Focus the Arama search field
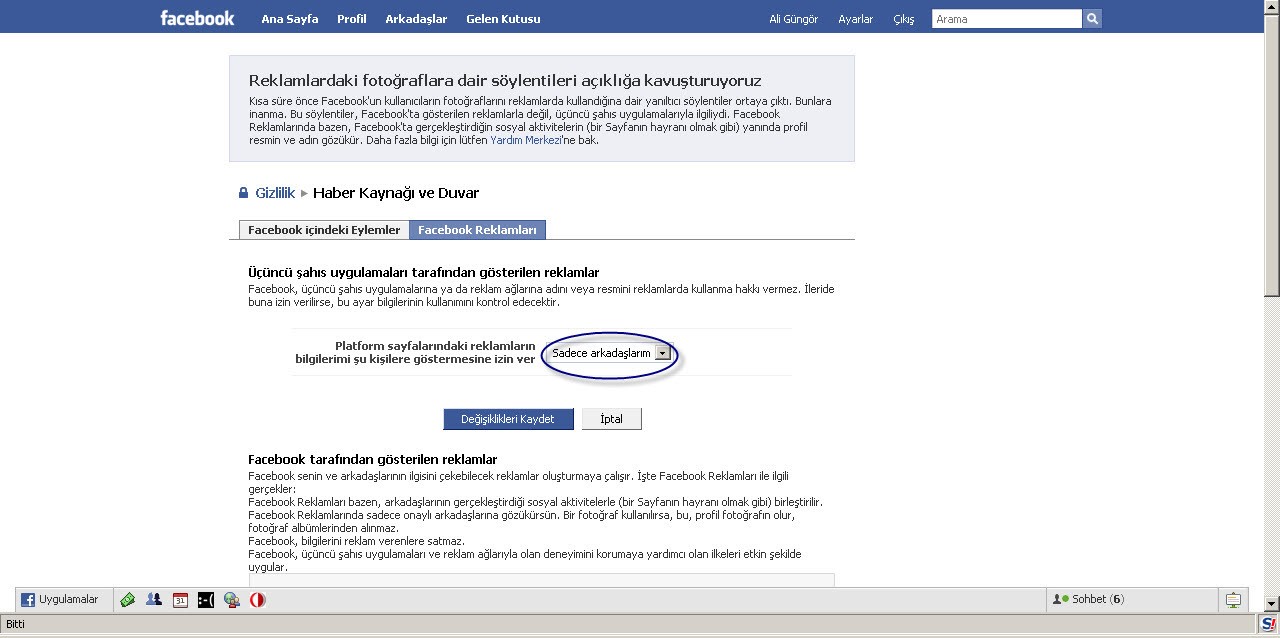Image resolution: width=1280 pixels, height=638 pixels. pyautogui.click(x=1007, y=18)
